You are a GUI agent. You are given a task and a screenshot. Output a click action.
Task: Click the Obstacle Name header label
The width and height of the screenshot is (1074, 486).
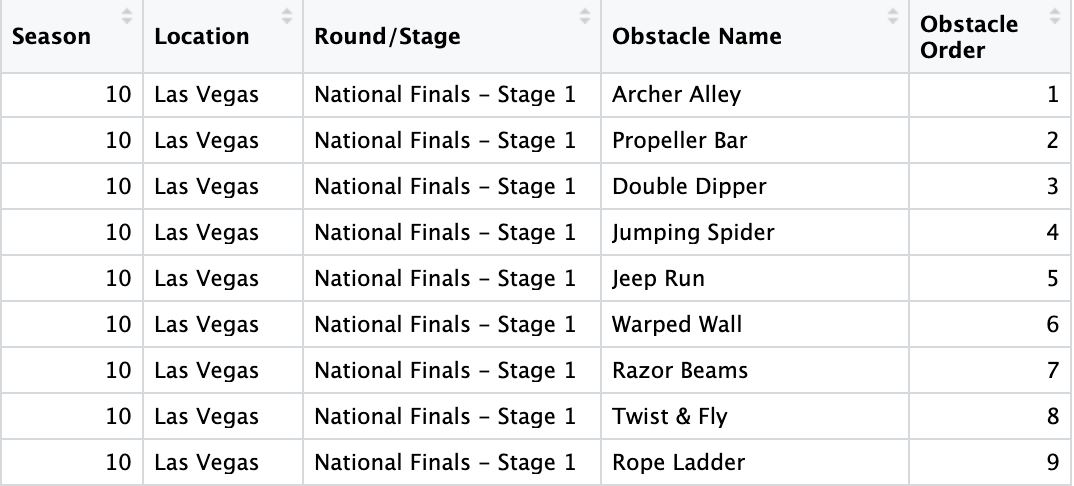coord(697,37)
